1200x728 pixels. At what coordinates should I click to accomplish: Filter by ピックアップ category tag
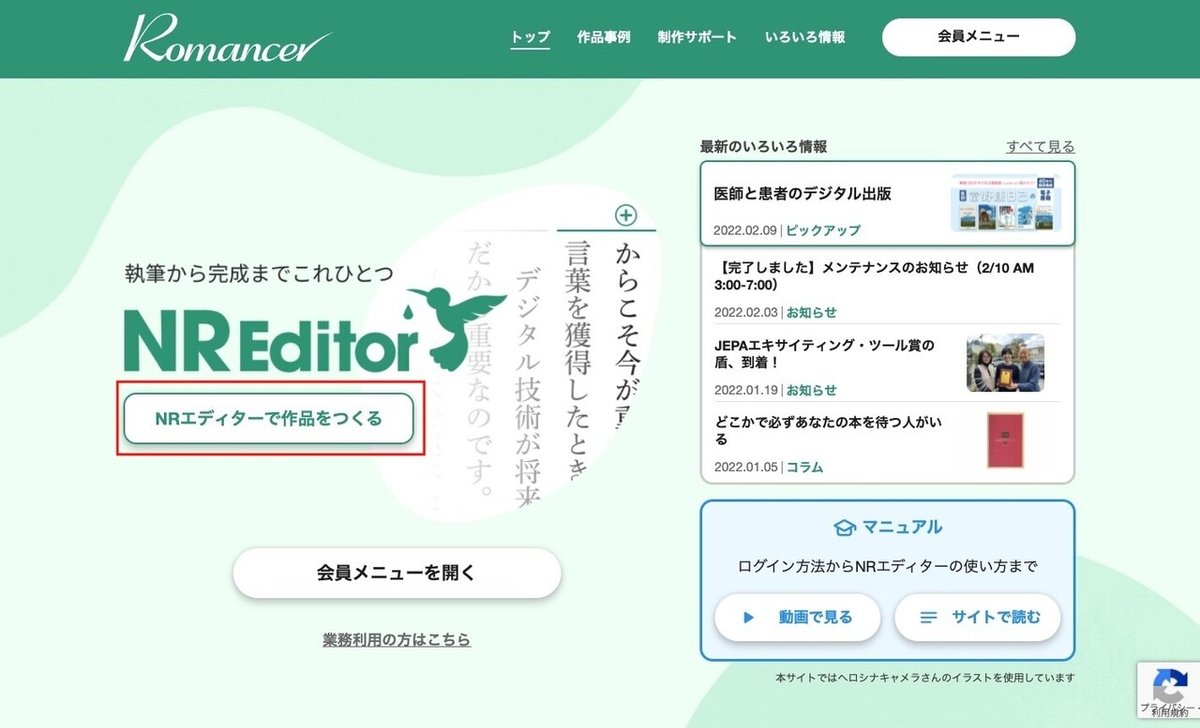[x=822, y=230]
